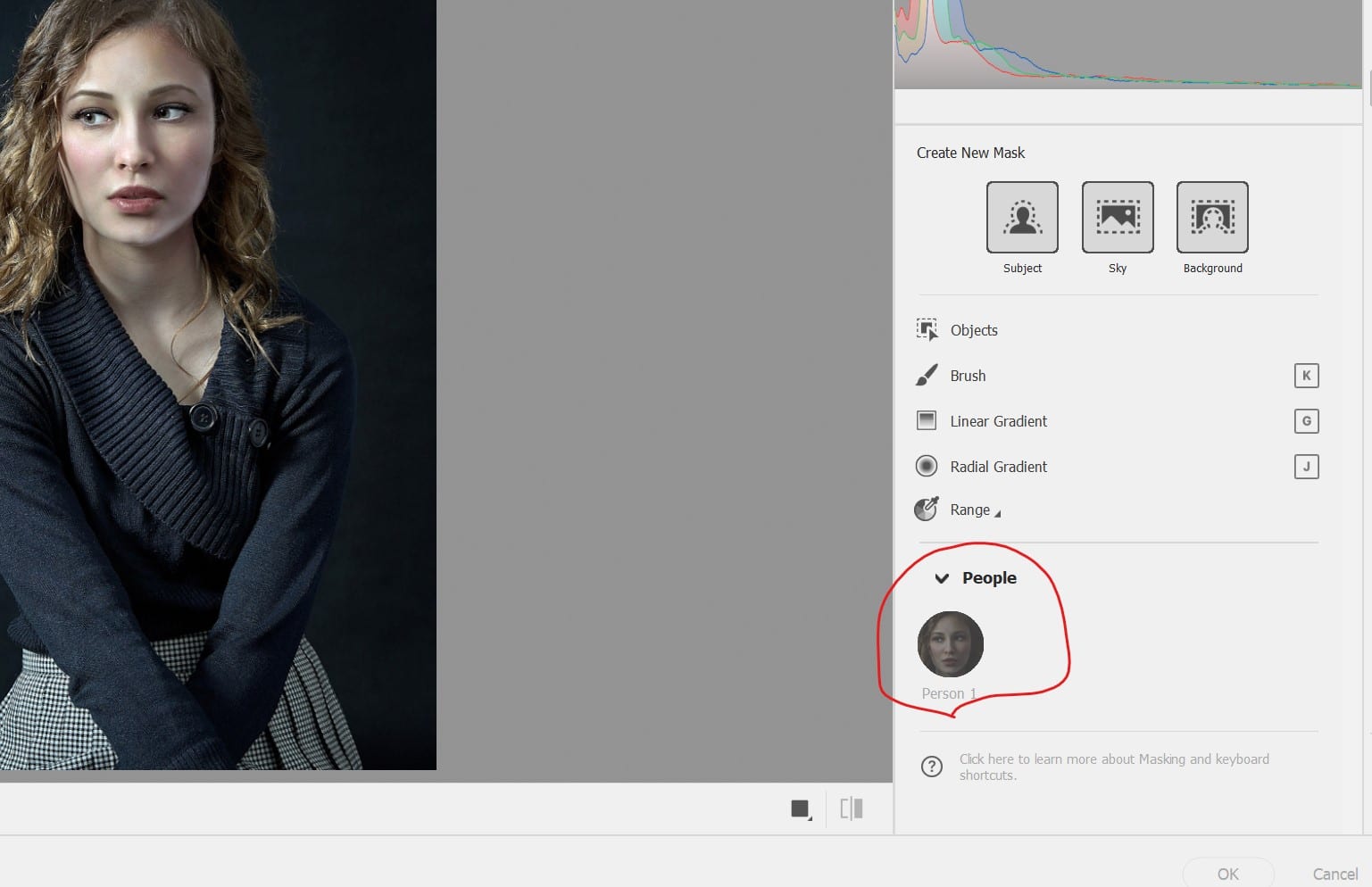Create a new Background mask

[1211, 217]
